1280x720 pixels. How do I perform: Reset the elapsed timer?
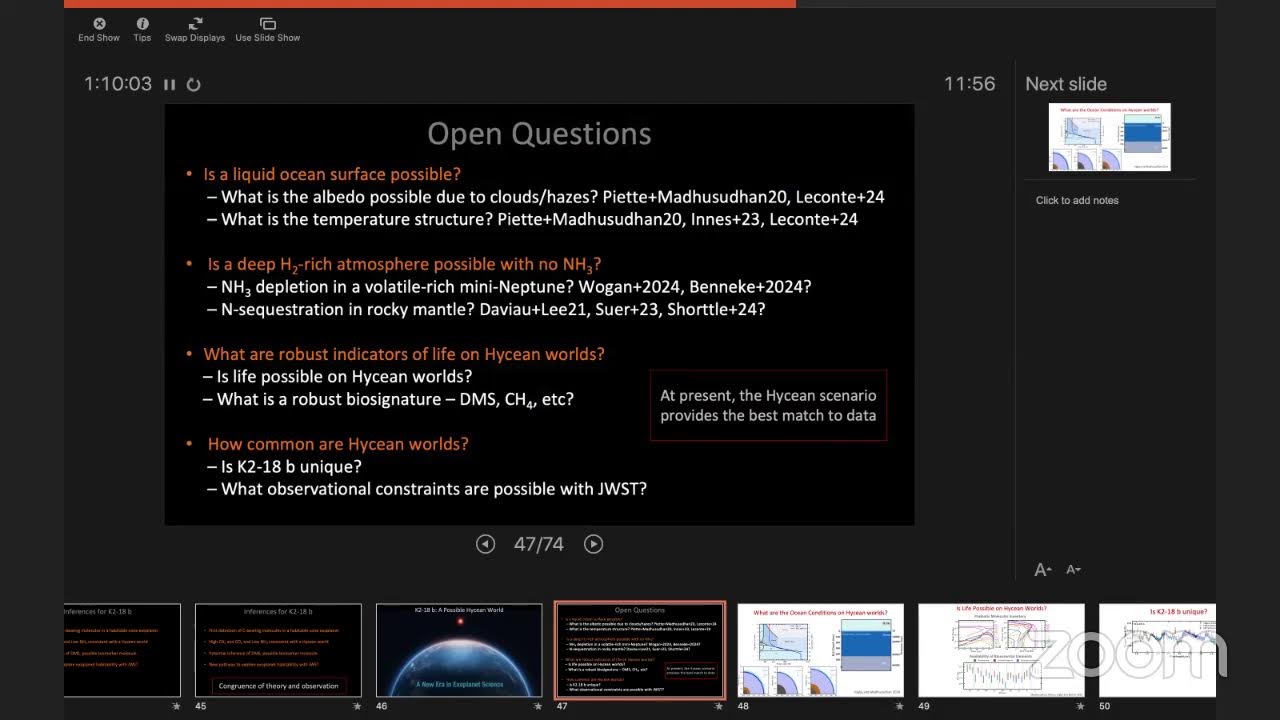(x=194, y=85)
